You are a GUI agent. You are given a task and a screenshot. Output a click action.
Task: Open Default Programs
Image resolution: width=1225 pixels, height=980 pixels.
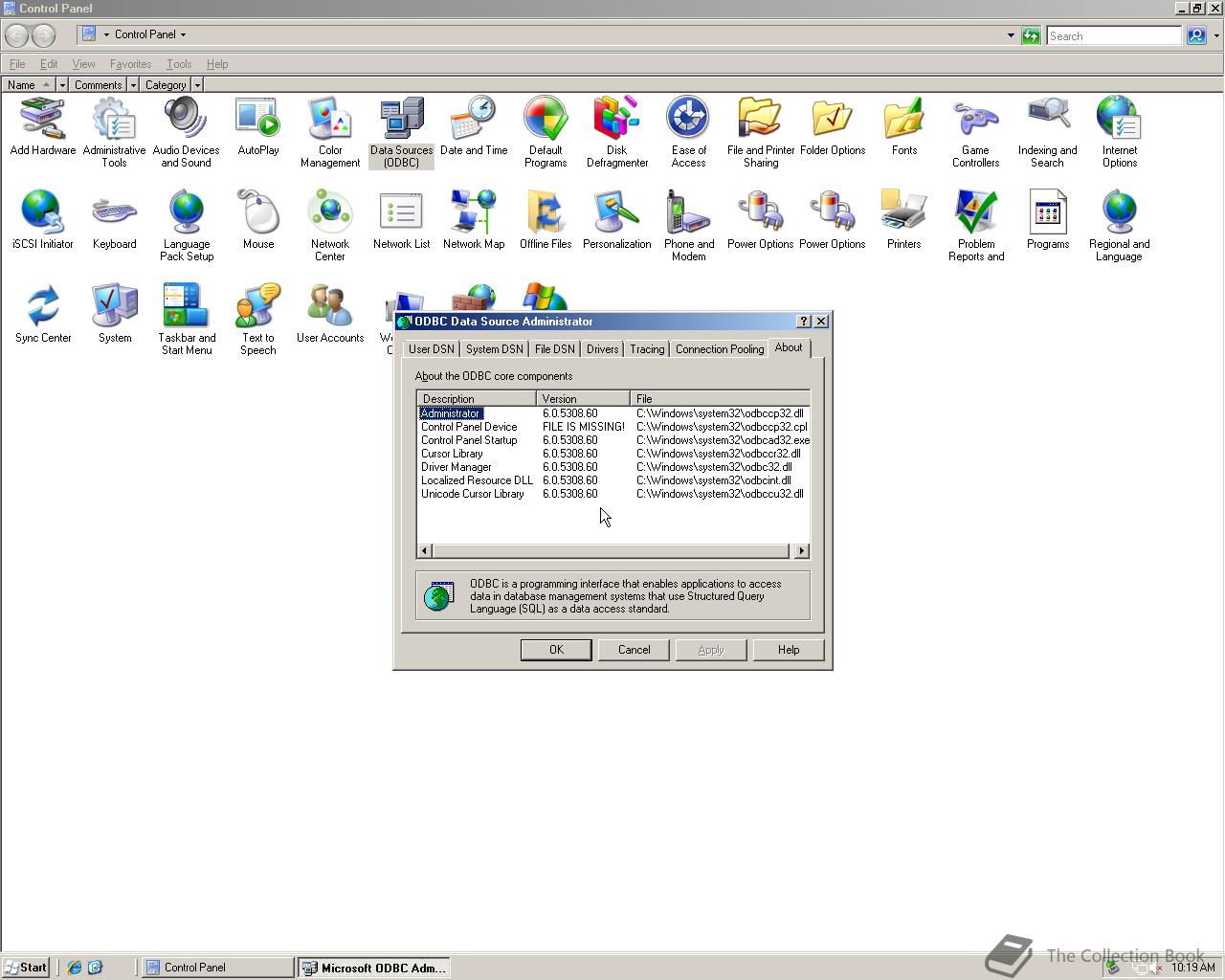tap(546, 132)
